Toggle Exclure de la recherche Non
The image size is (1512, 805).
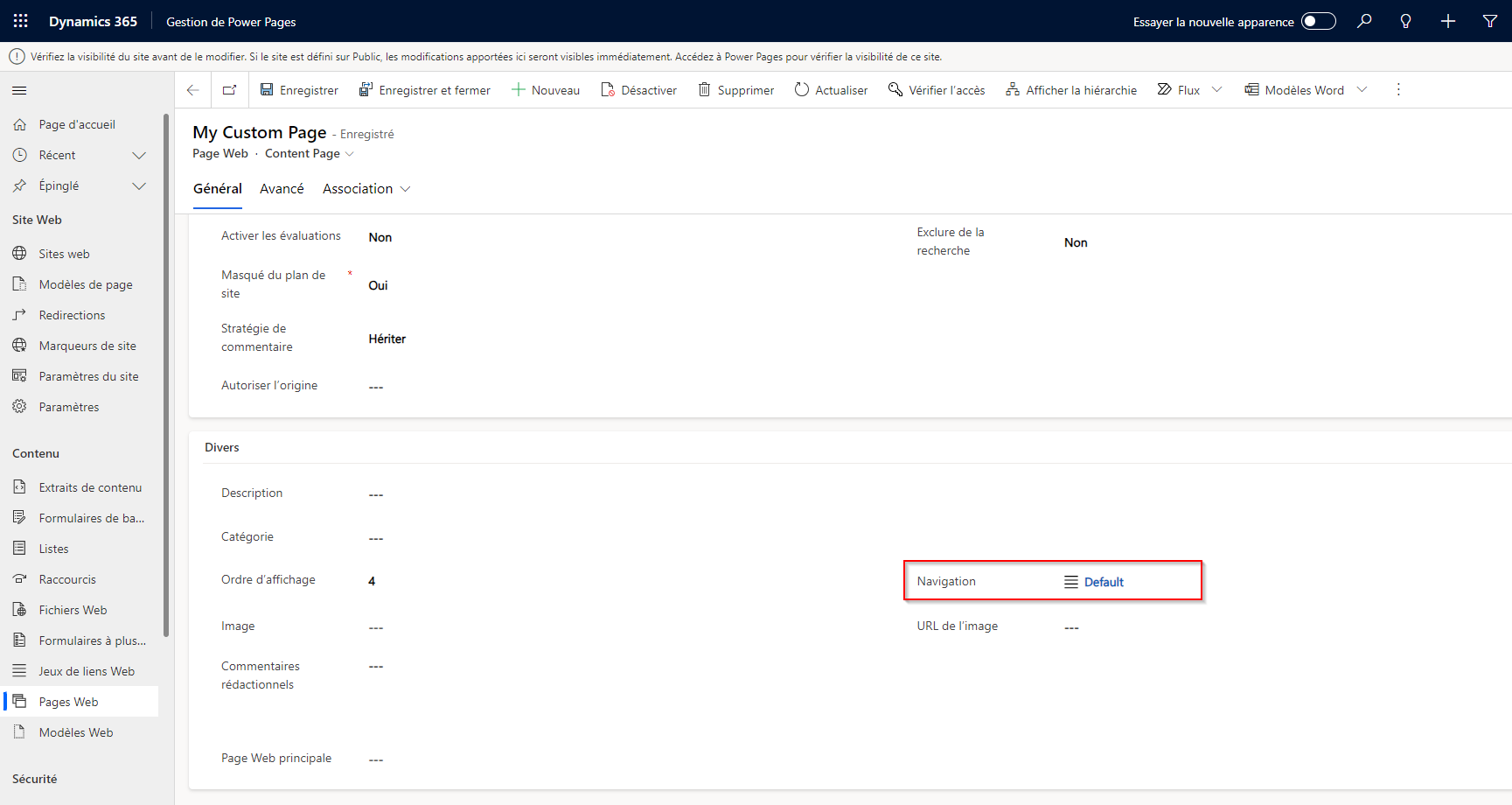pos(1076,242)
